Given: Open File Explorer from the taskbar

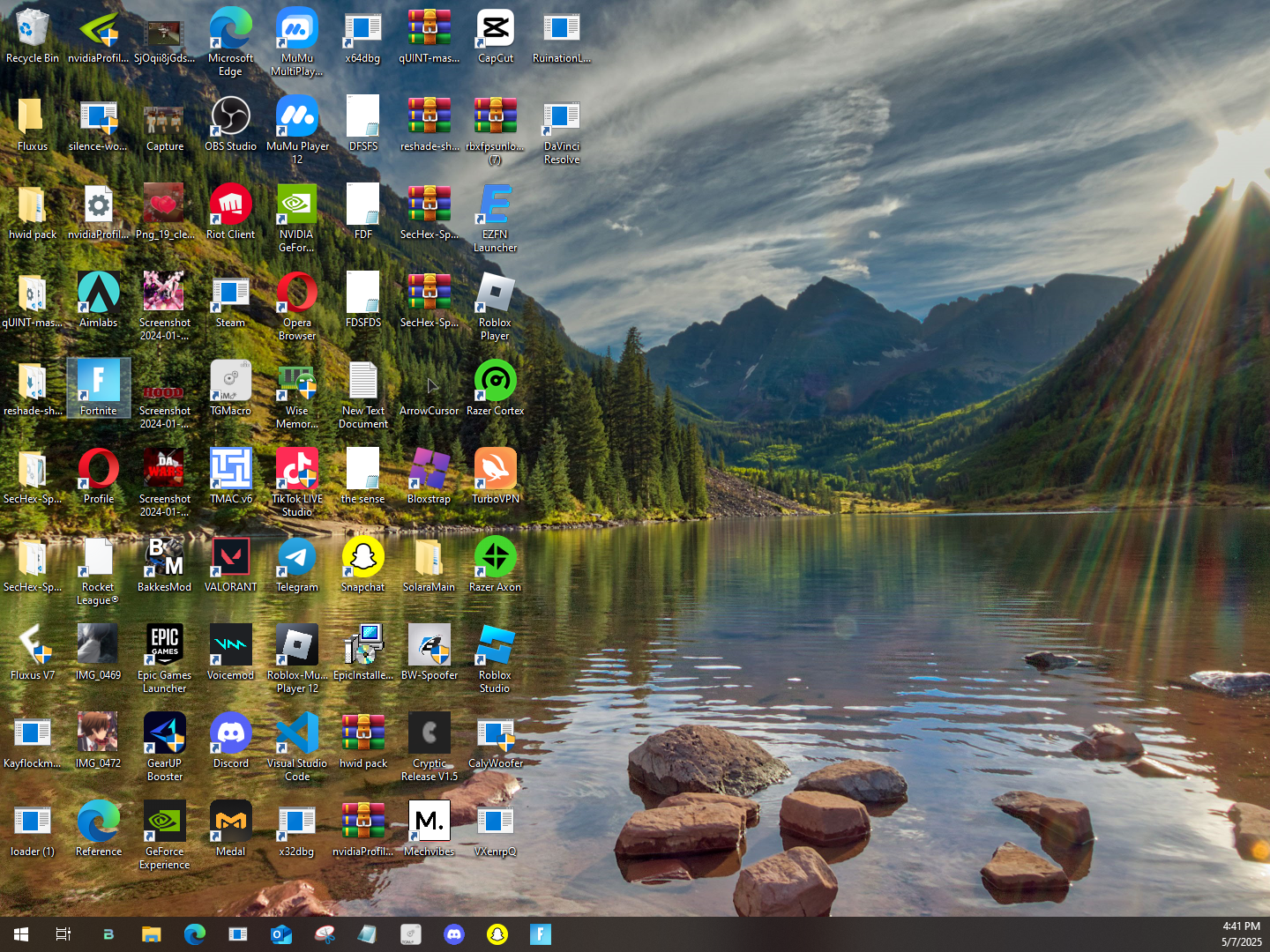Looking at the screenshot, I should click(x=152, y=934).
